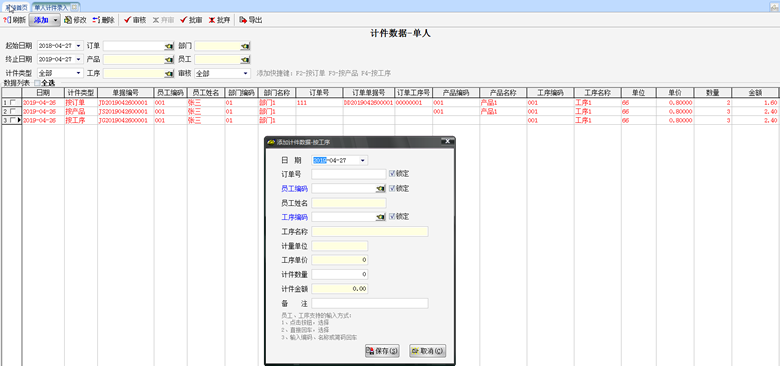The height and width of the screenshot is (366, 780).
Task: Click the 员工编码 input in the dialog
Action: (x=344, y=188)
